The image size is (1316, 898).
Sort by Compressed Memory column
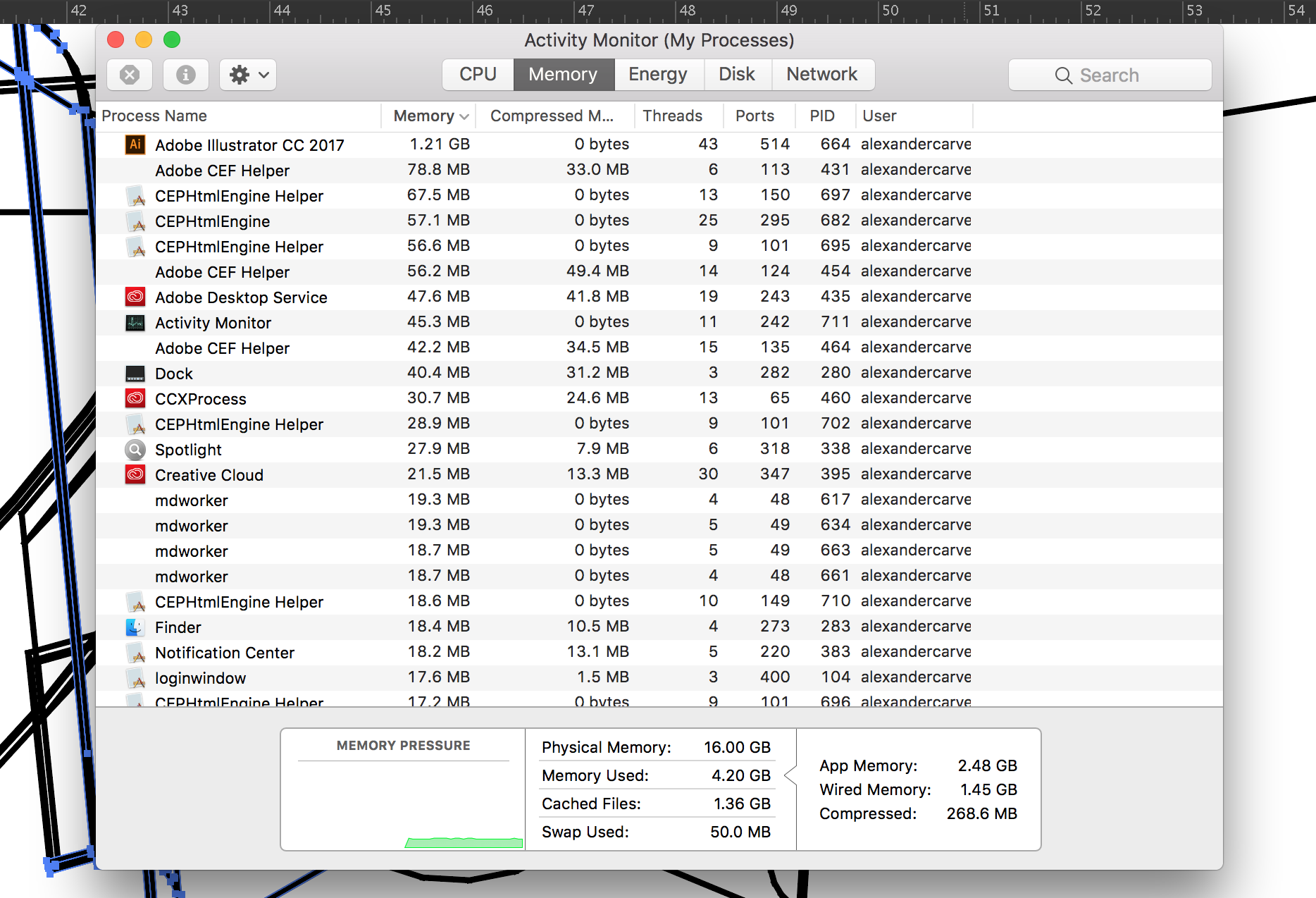pyautogui.click(x=554, y=116)
